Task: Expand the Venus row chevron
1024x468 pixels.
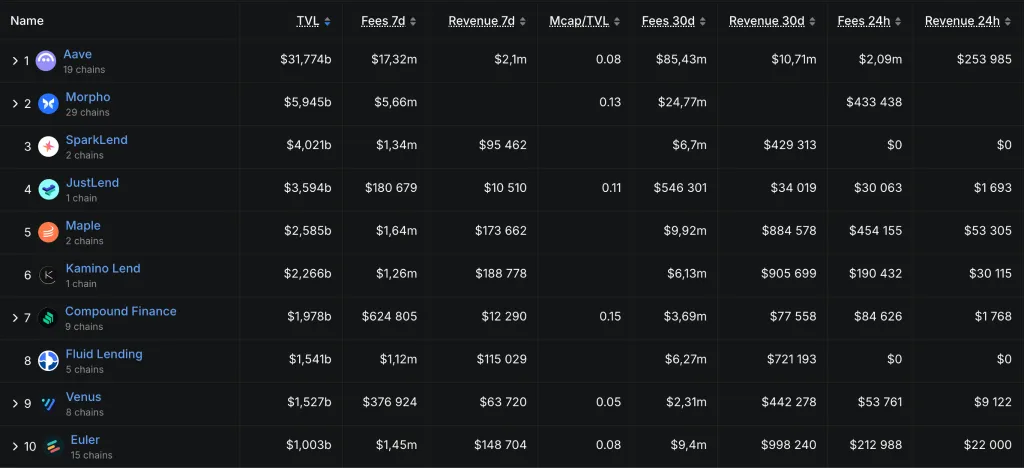Action: [15, 404]
